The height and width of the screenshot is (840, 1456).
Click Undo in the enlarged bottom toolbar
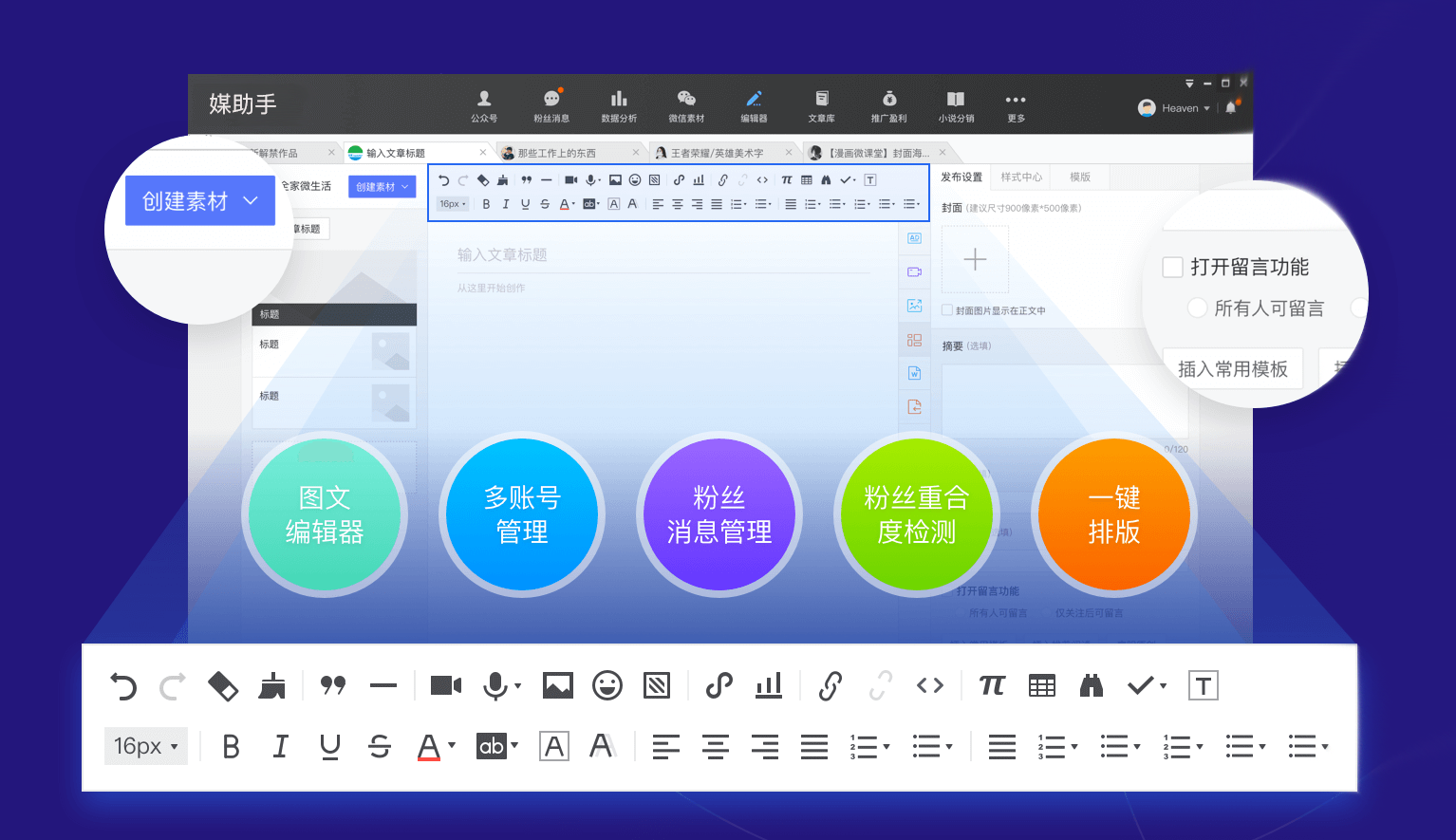pyautogui.click(x=123, y=685)
